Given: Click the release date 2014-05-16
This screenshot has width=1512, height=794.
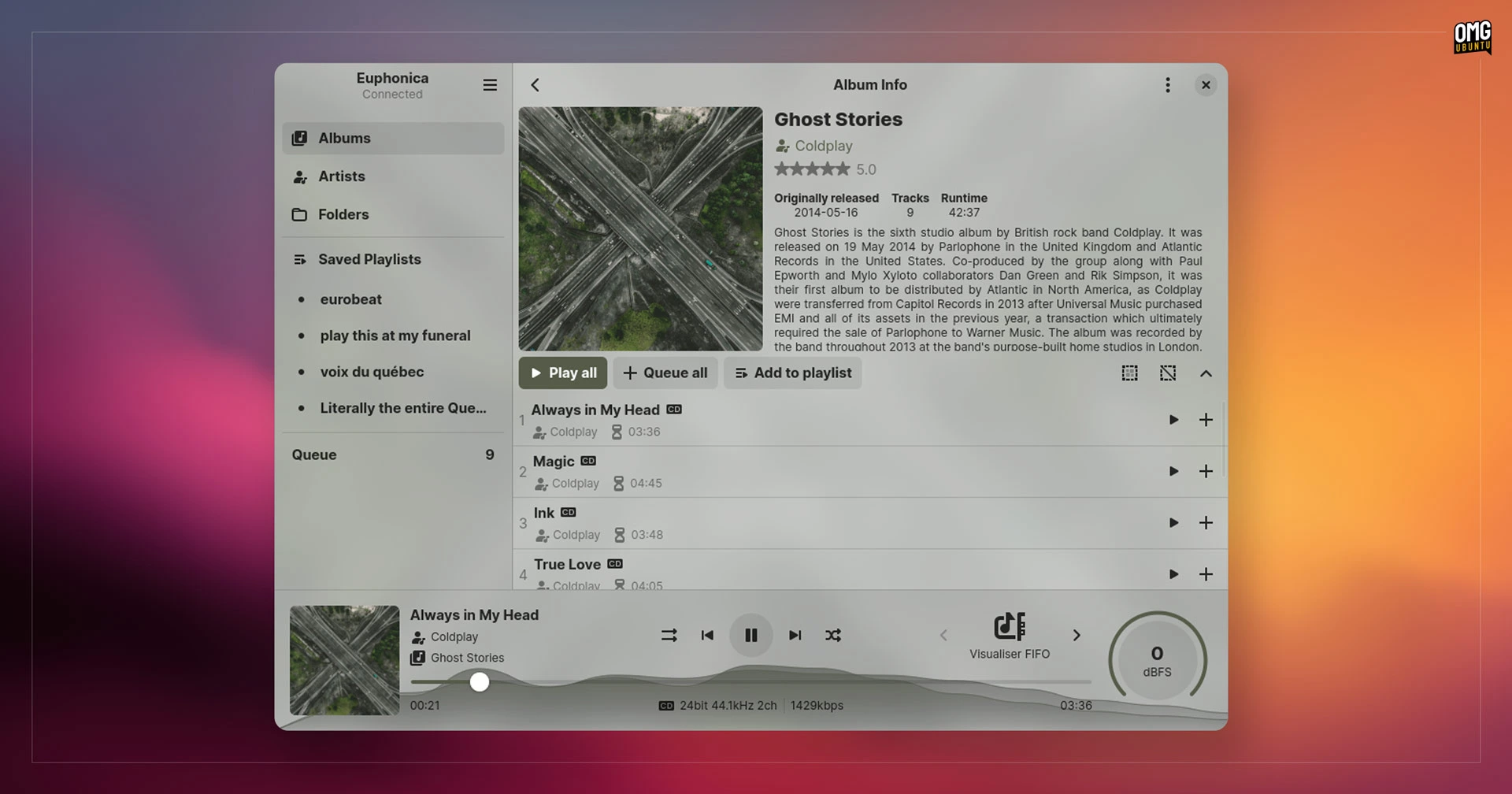Looking at the screenshot, I should point(825,213).
